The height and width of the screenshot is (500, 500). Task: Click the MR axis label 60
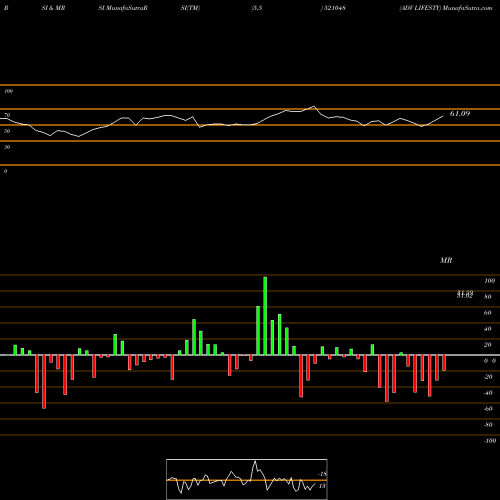coord(488,313)
